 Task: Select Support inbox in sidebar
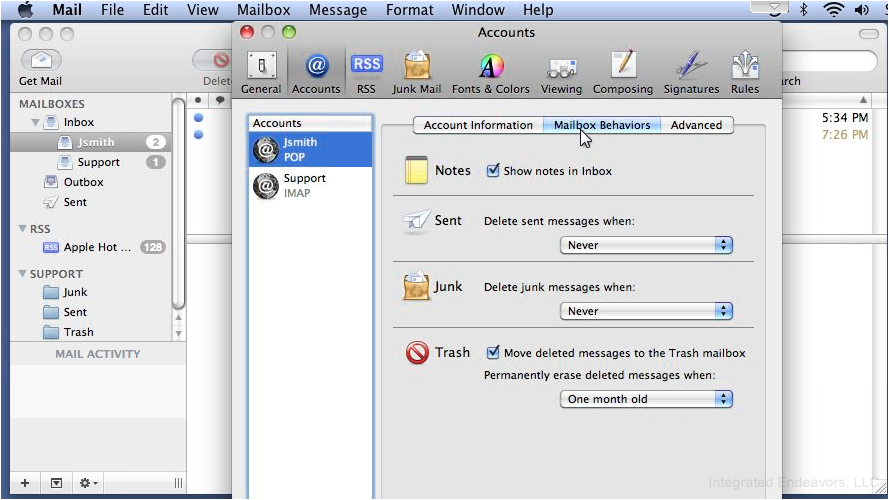click(x=91, y=162)
